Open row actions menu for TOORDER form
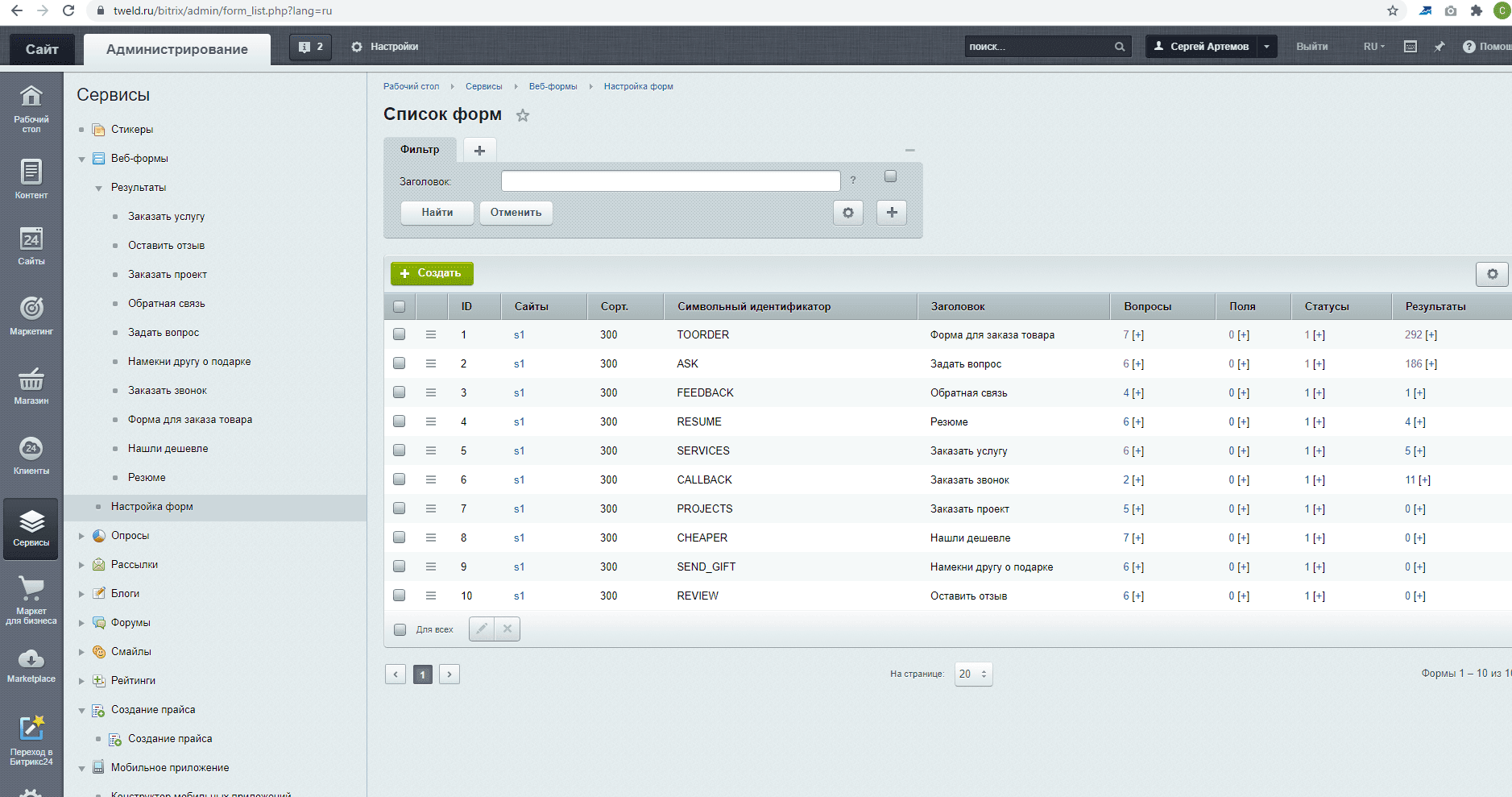Viewport: 1512px width, 797px height. click(431, 334)
